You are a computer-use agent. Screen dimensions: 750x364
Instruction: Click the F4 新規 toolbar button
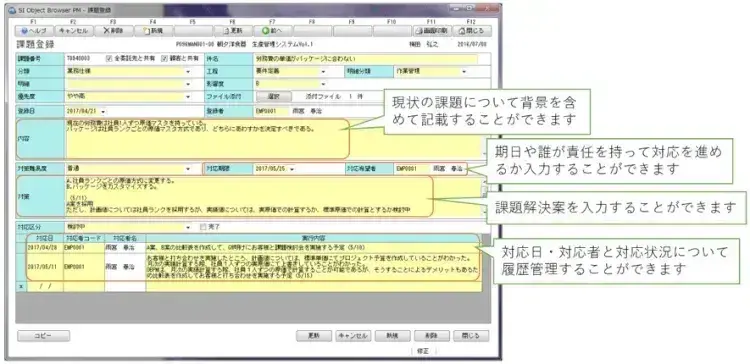point(153,31)
